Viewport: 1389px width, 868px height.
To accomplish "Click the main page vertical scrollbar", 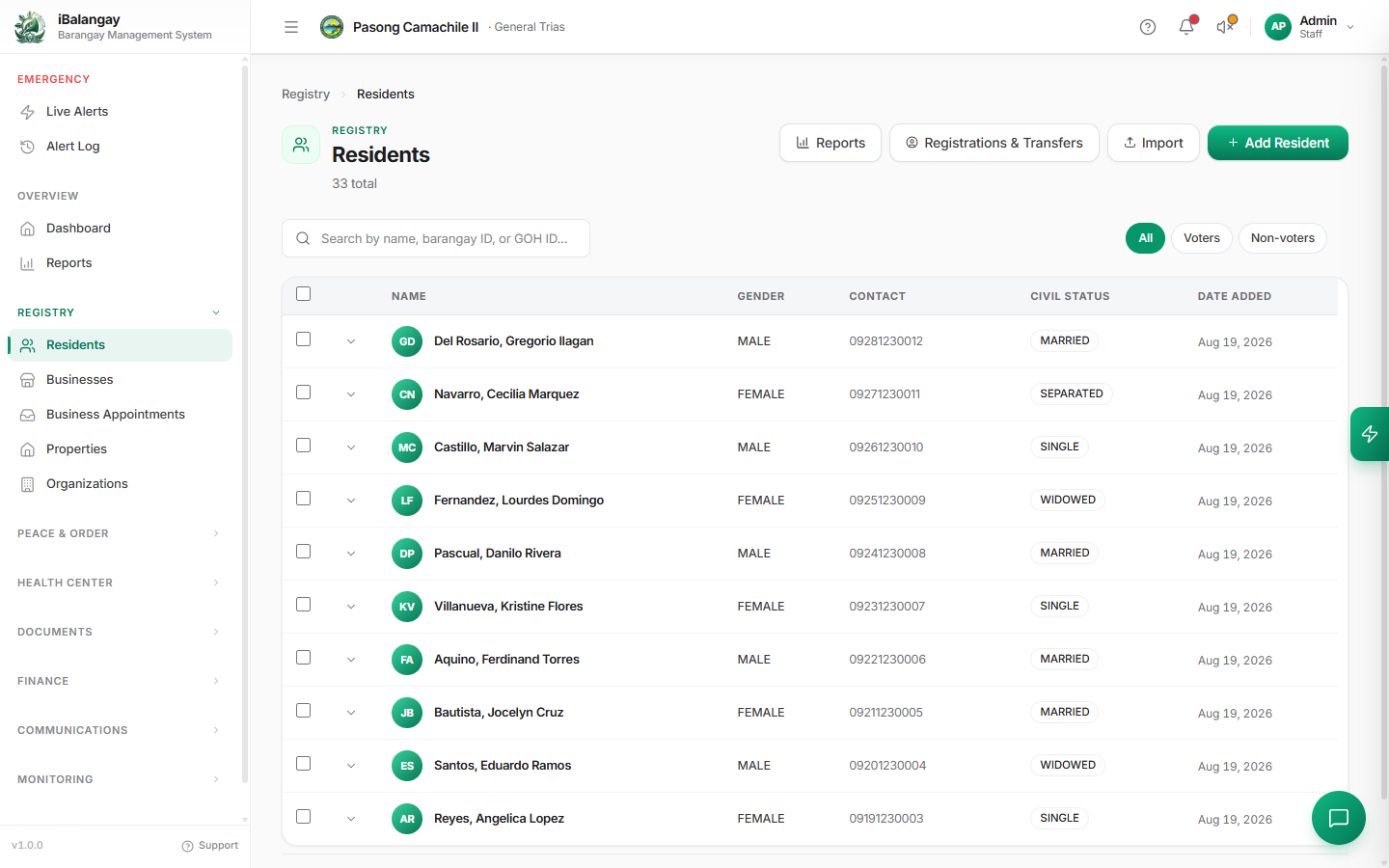I will tap(1384, 432).
